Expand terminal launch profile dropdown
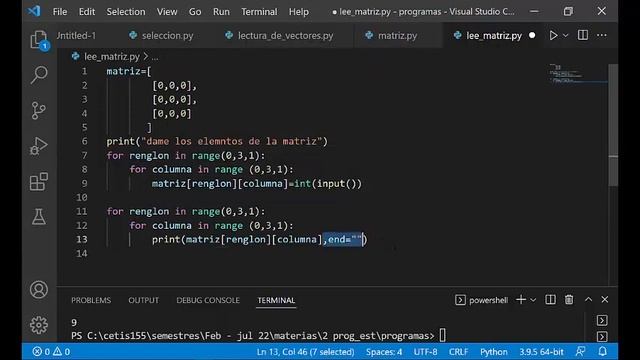The image size is (640, 360). tap(533, 300)
